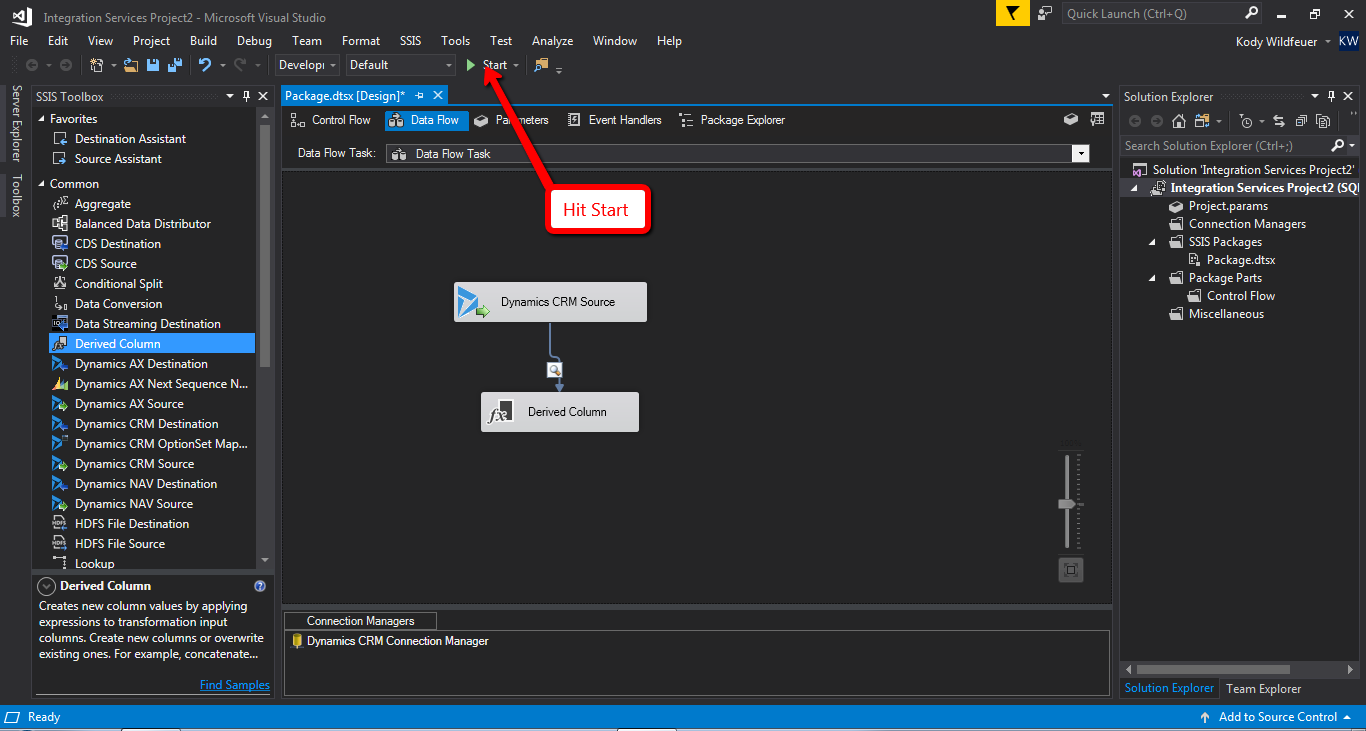The width and height of the screenshot is (1366, 731).
Task: Open the SSIS menu
Action: [411, 41]
